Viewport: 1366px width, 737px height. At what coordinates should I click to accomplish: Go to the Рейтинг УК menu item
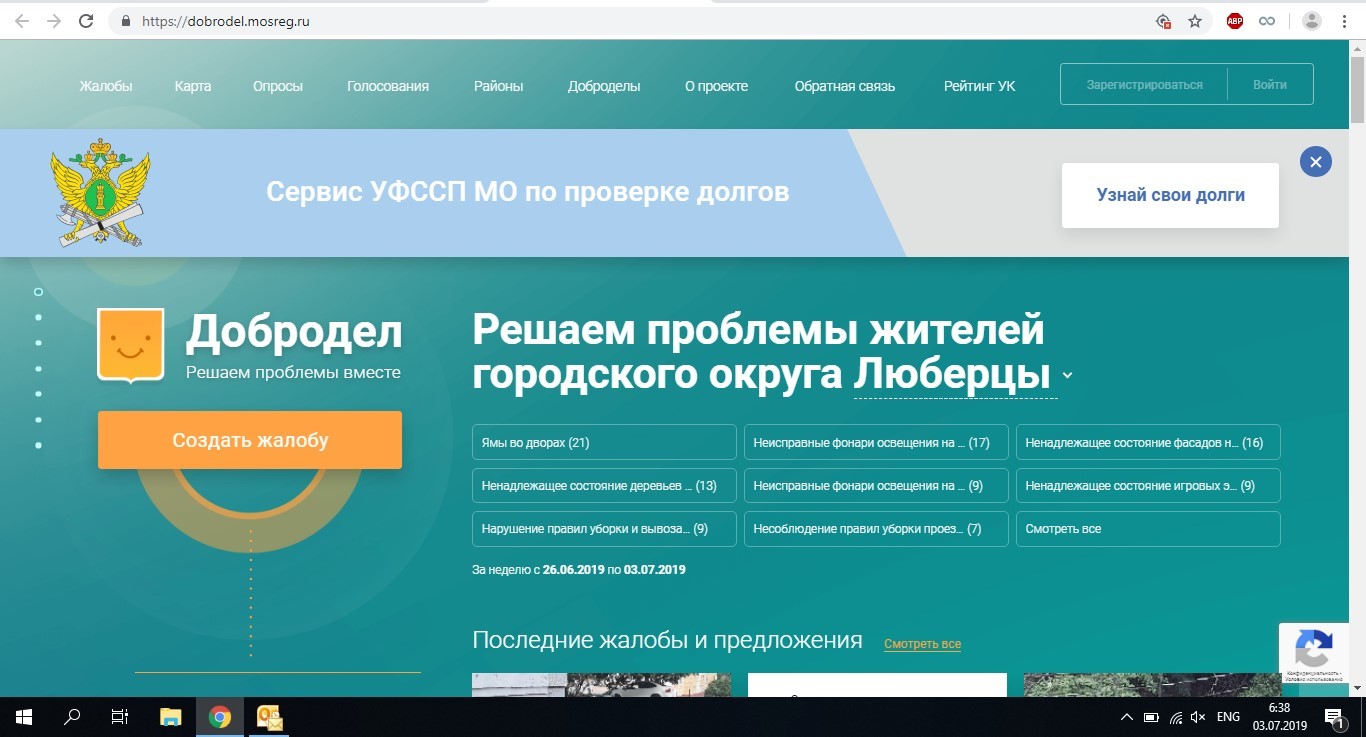[x=979, y=86]
